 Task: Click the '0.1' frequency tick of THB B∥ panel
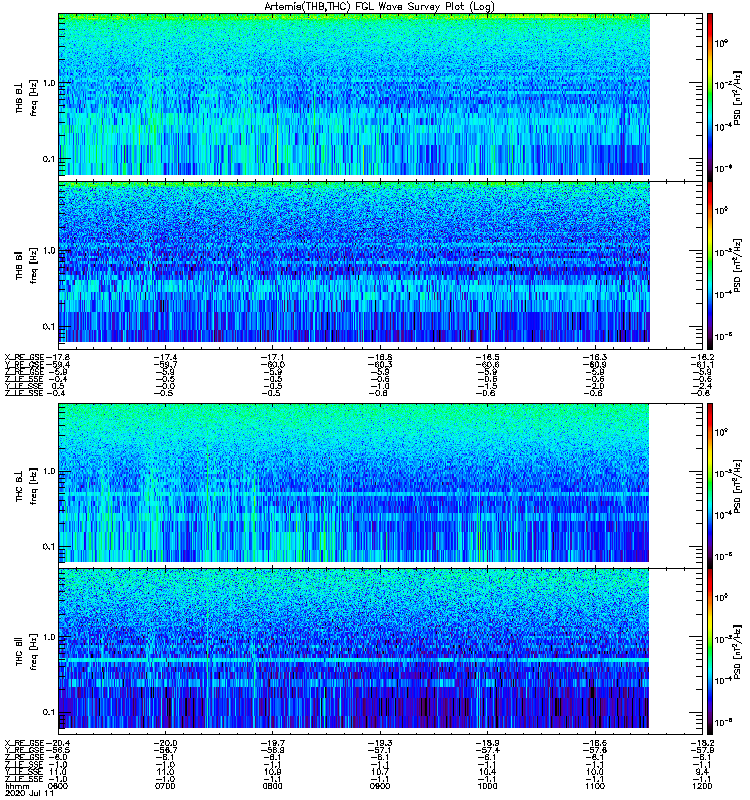coord(48,327)
